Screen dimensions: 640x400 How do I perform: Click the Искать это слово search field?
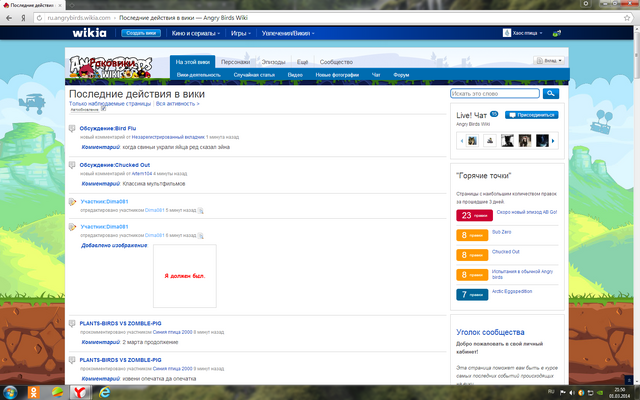click(x=495, y=93)
